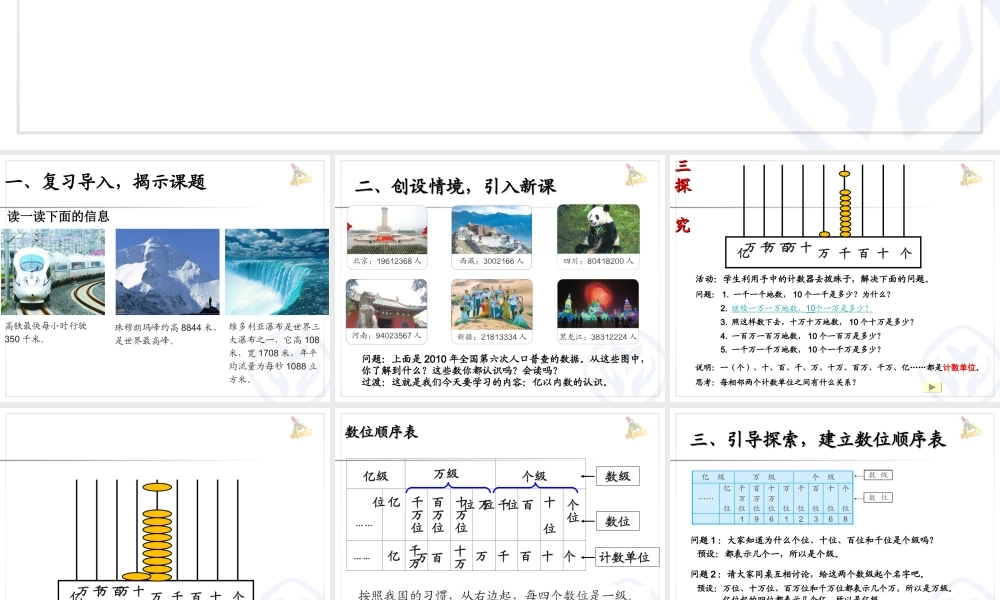Click the yellow next-arrow on the exploration slide
1000x600 pixels.
pos(933,388)
